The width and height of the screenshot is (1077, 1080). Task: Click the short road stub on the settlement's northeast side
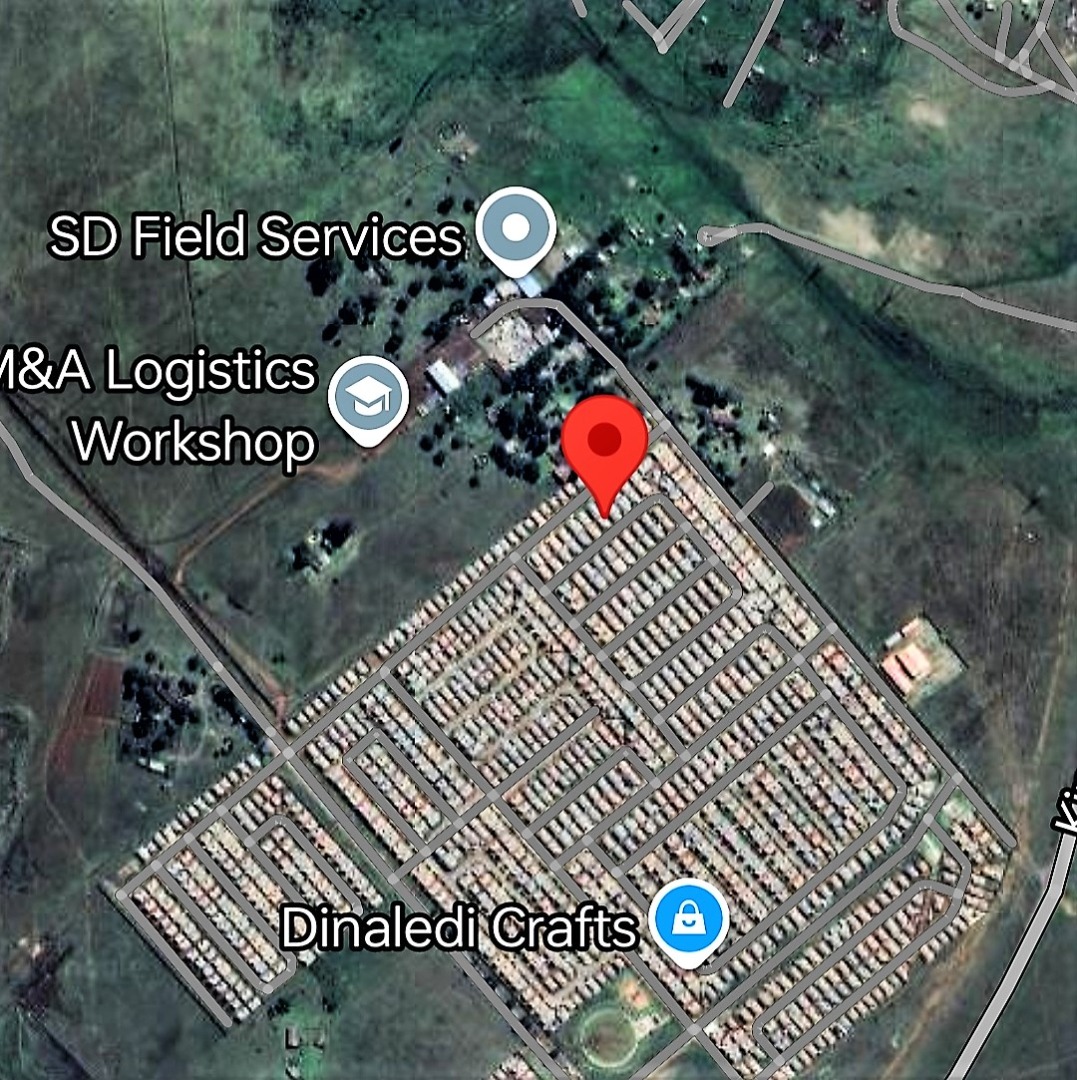click(x=755, y=500)
